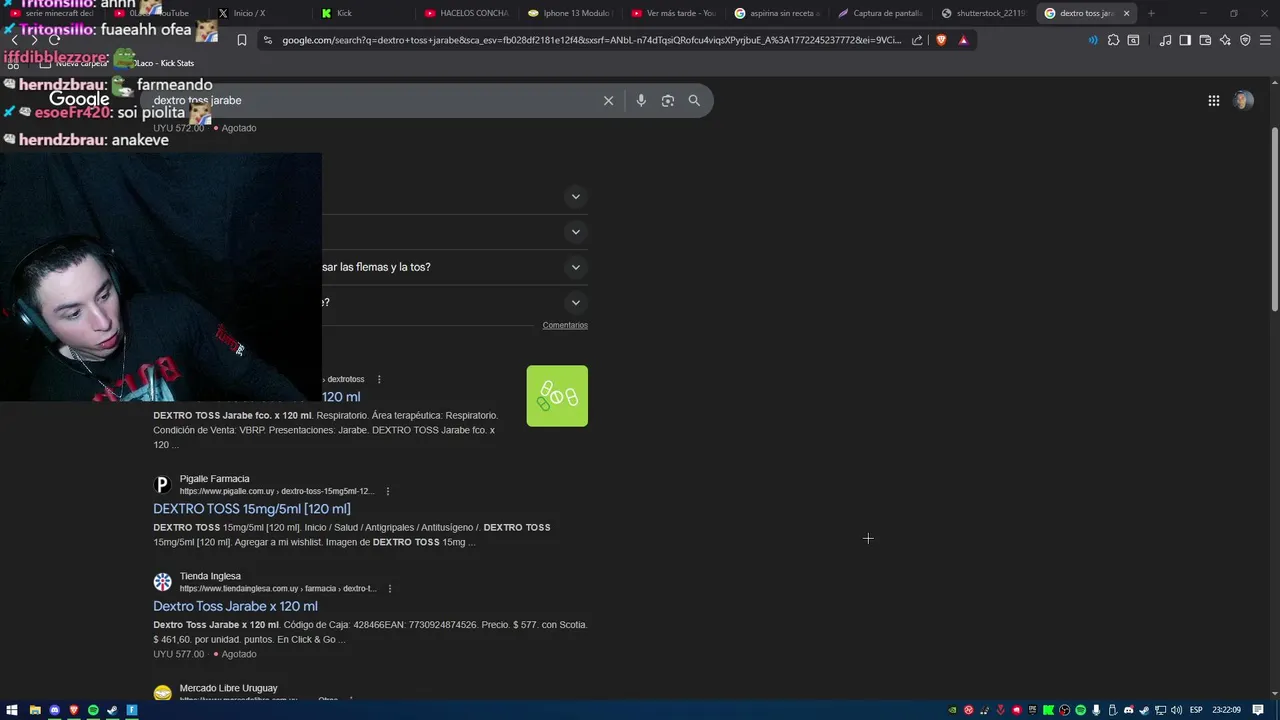This screenshot has width=1280, height=720.
Task: Switch to the Inicio / X tab
Action: 258,13
